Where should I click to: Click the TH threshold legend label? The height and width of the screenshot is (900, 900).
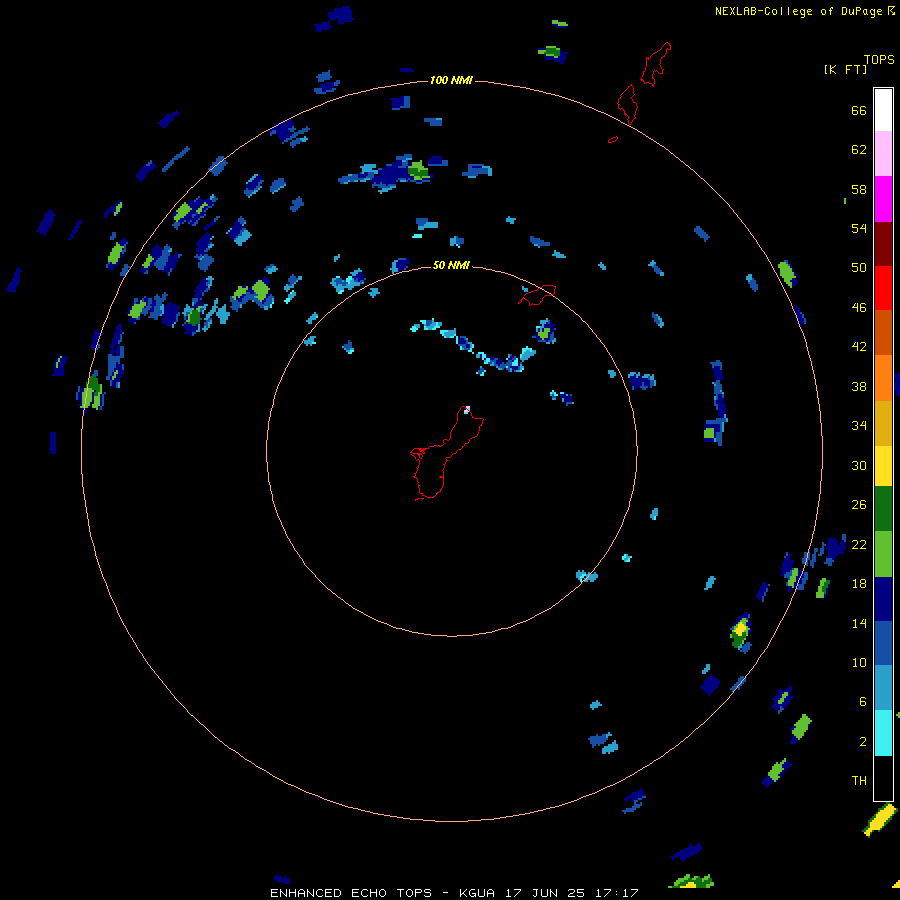tap(859, 781)
